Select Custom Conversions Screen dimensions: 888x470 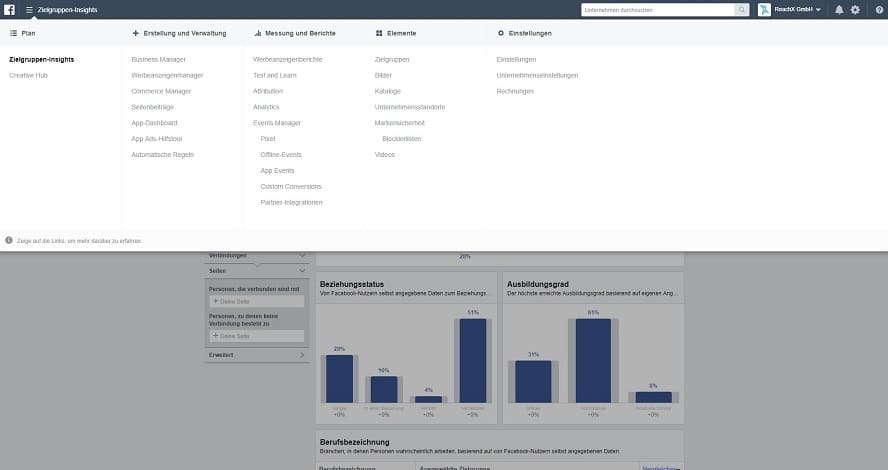pyautogui.click(x=291, y=186)
